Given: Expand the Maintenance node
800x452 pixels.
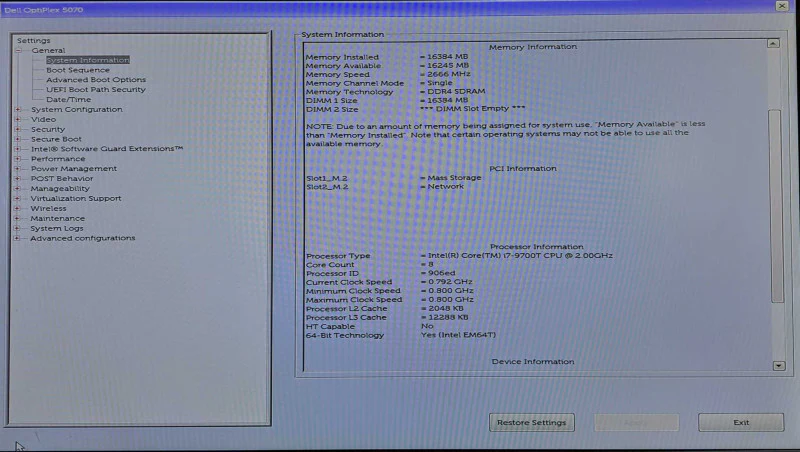Looking at the screenshot, I should [x=17, y=218].
